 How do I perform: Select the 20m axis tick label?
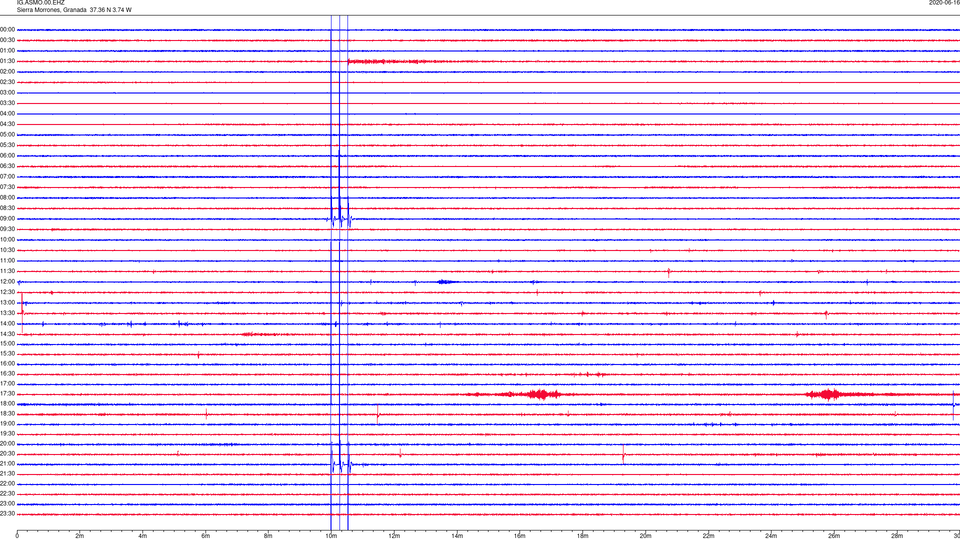[645, 536]
